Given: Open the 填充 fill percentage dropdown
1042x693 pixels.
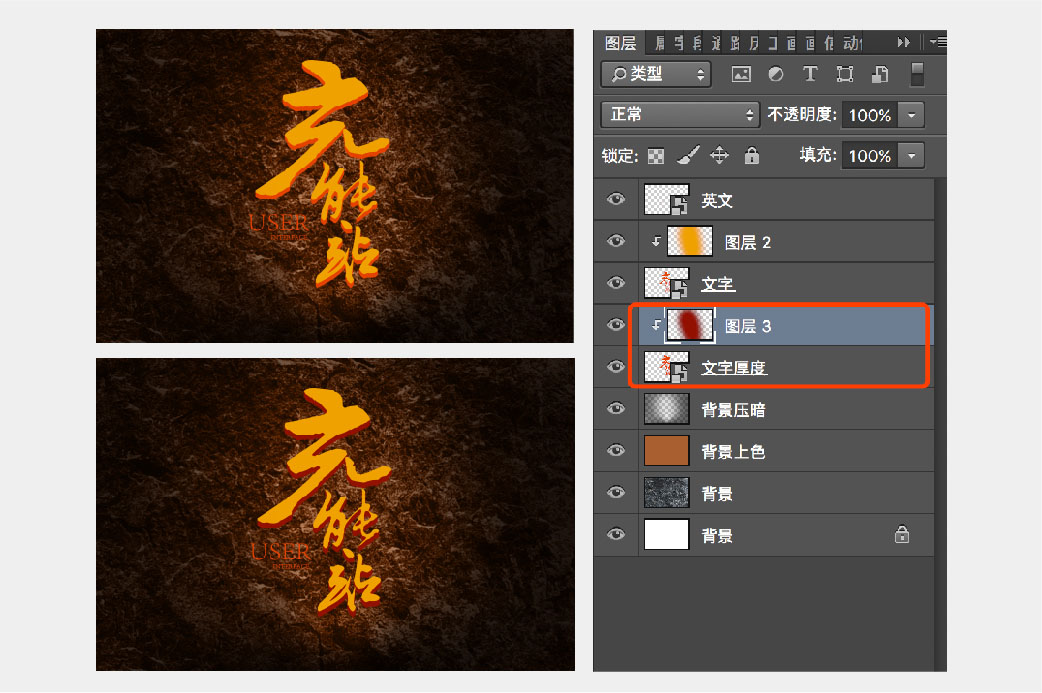Looking at the screenshot, I should tap(911, 155).
